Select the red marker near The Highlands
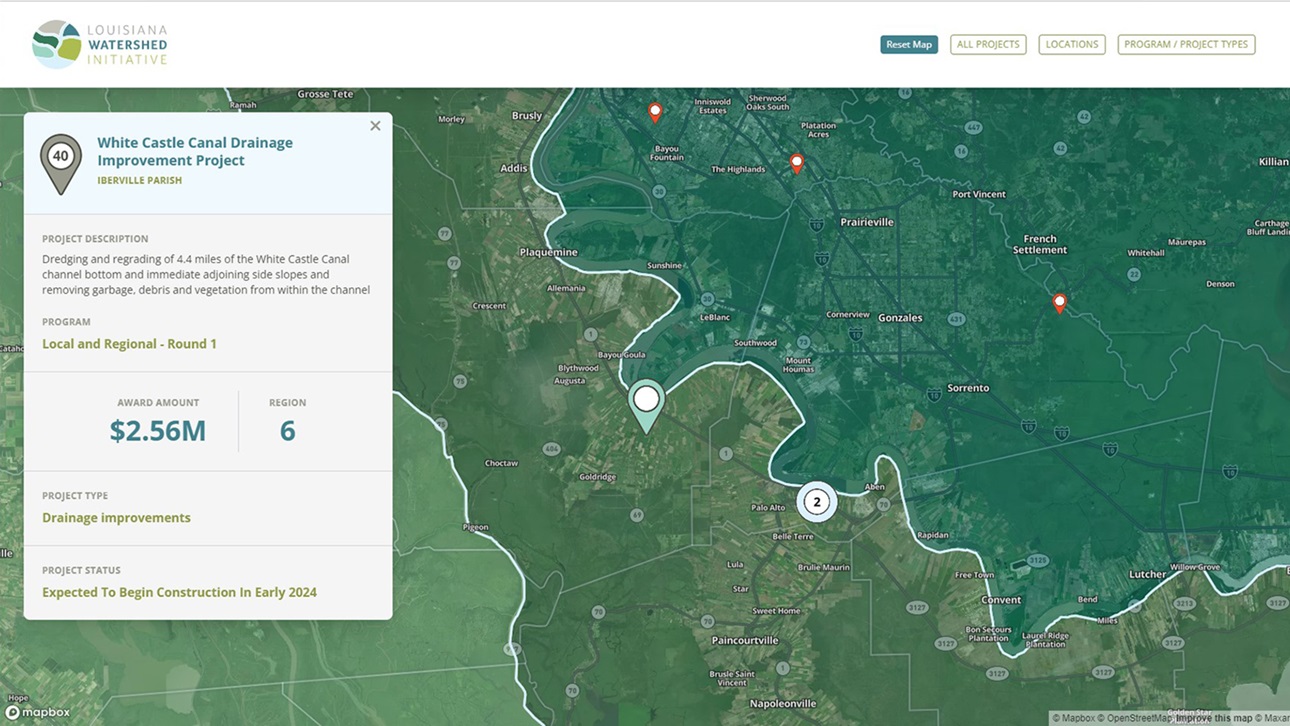This screenshot has width=1290, height=726. (797, 163)
